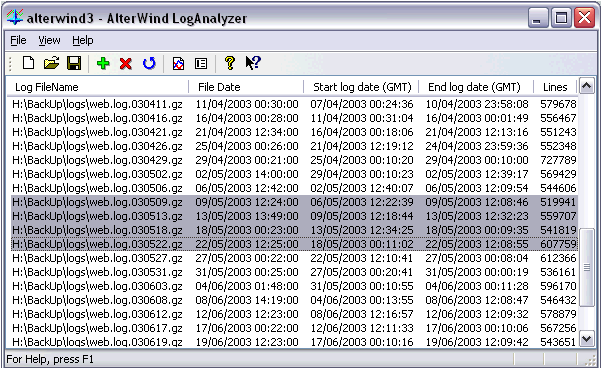The image size is (602, 368).
Task: Sort by Start log date (GMT) header
Action: pos(361,87)
